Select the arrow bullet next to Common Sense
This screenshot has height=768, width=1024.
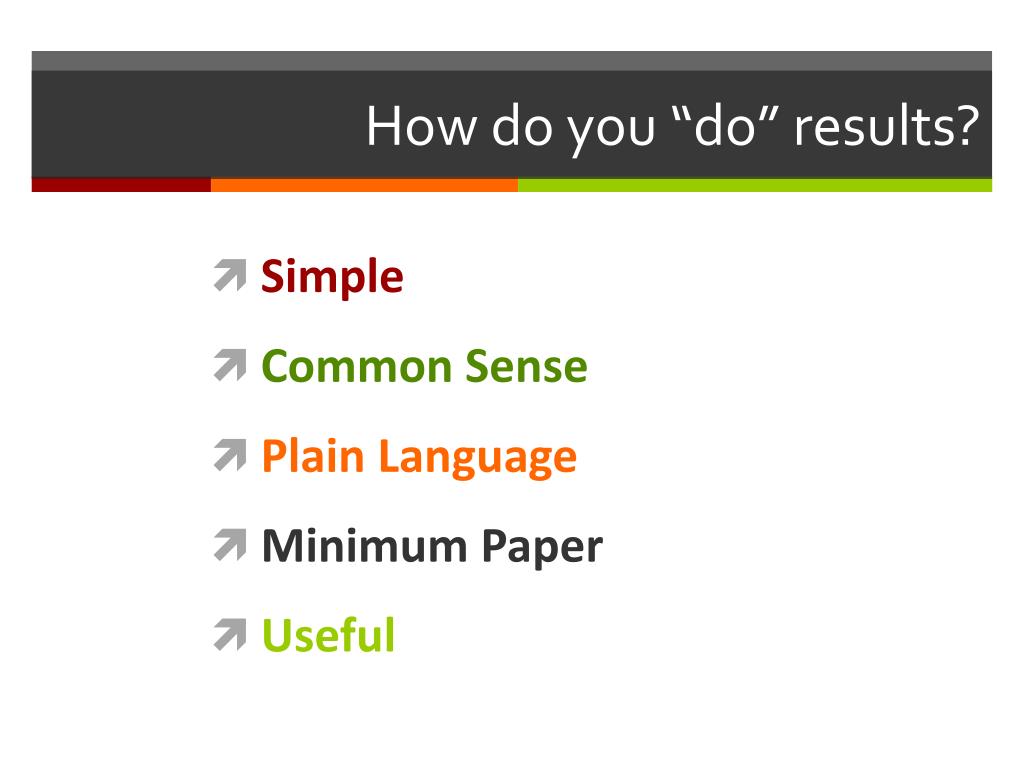point(230,365)
